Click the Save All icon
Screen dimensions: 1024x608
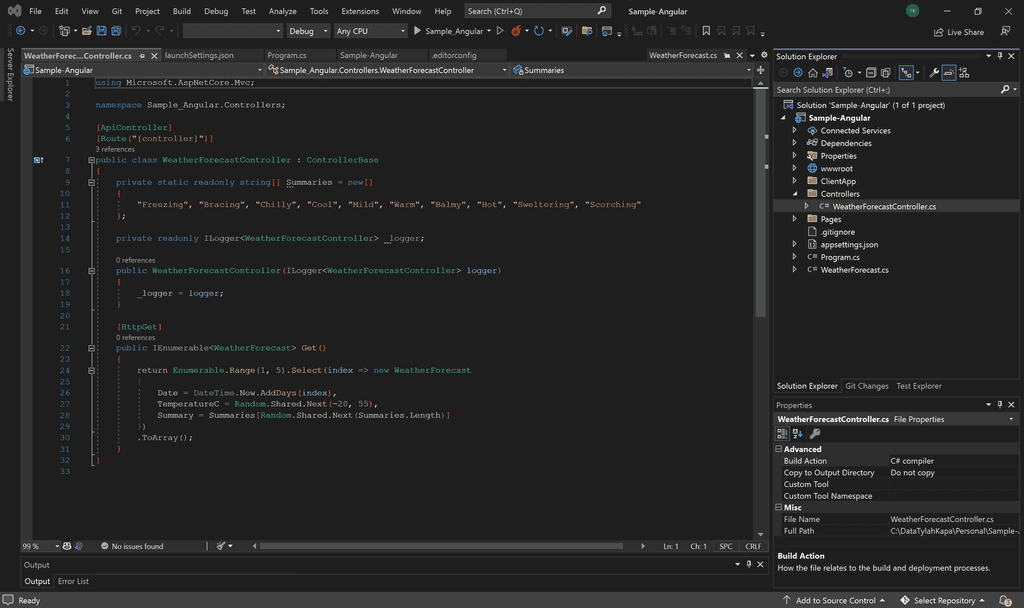pyautogui.click(x=114, y=31)
